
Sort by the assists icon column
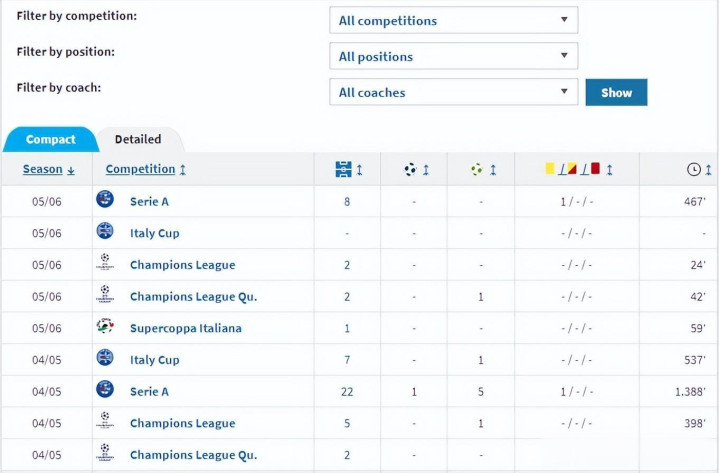point(477,170)
